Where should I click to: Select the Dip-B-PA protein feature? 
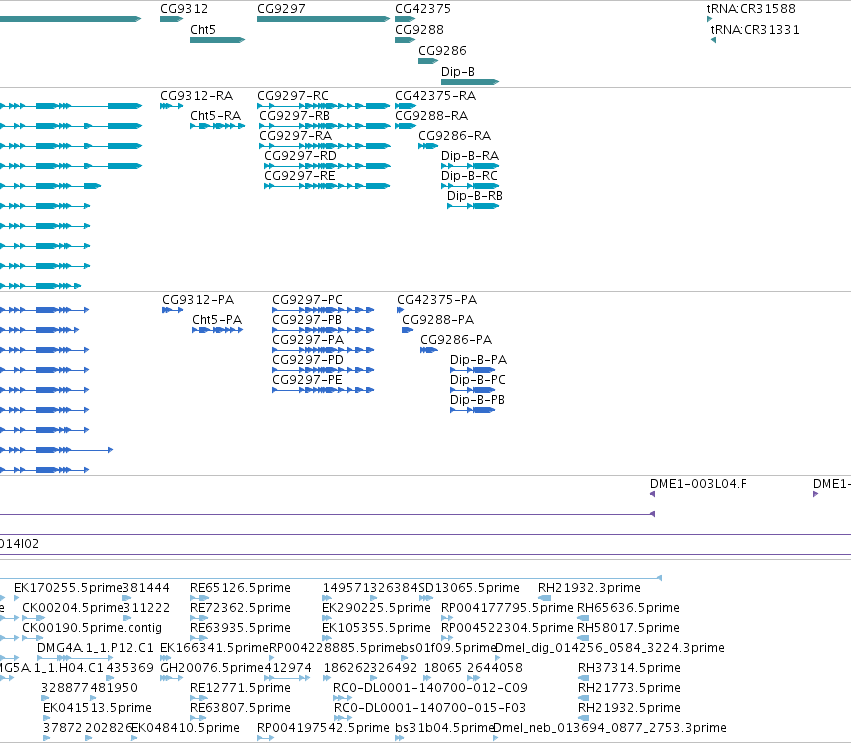point(473,370)
